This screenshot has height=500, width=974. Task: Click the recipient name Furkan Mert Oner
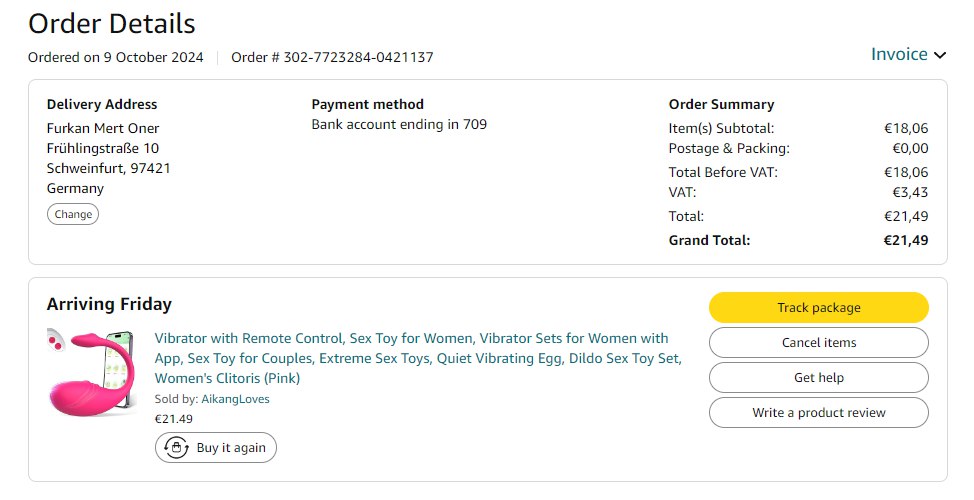click(103, 128)
